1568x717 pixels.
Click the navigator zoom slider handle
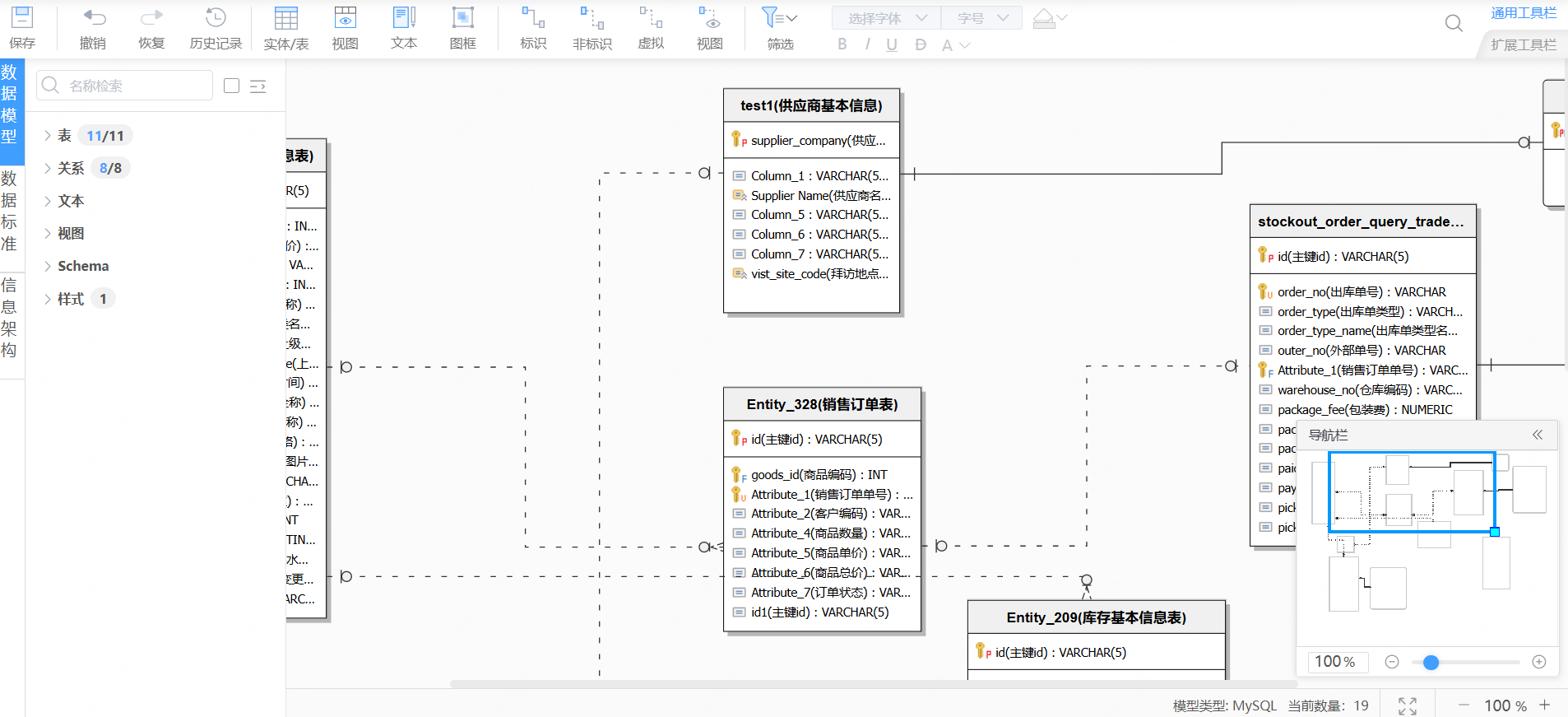coord(1431,662)
